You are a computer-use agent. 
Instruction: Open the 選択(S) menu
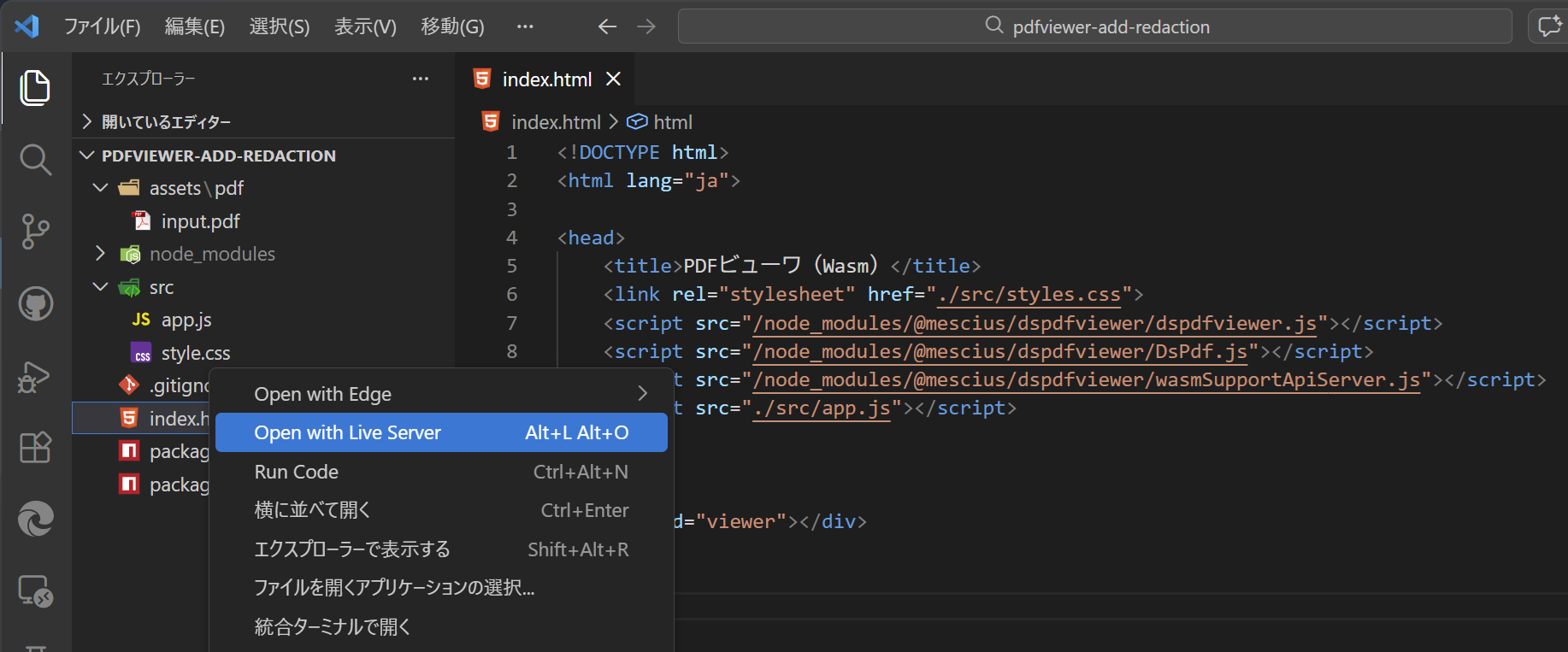click(x=280, y=26)
